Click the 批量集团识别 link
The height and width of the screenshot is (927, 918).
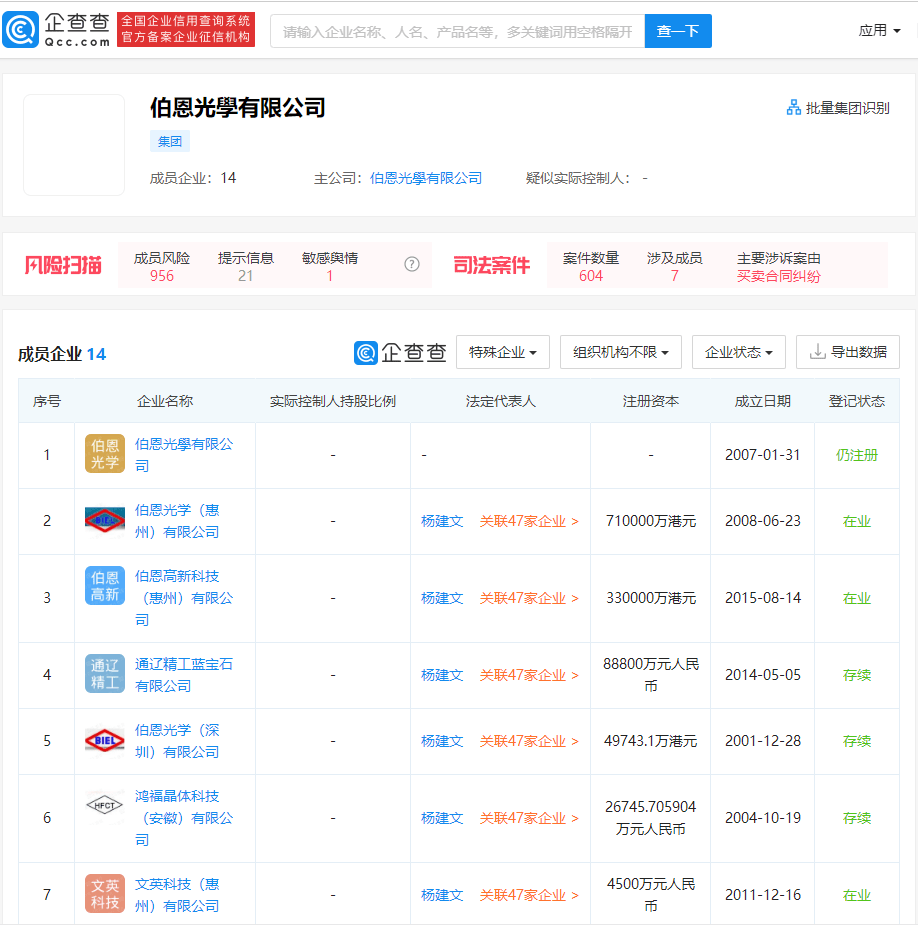847,108
